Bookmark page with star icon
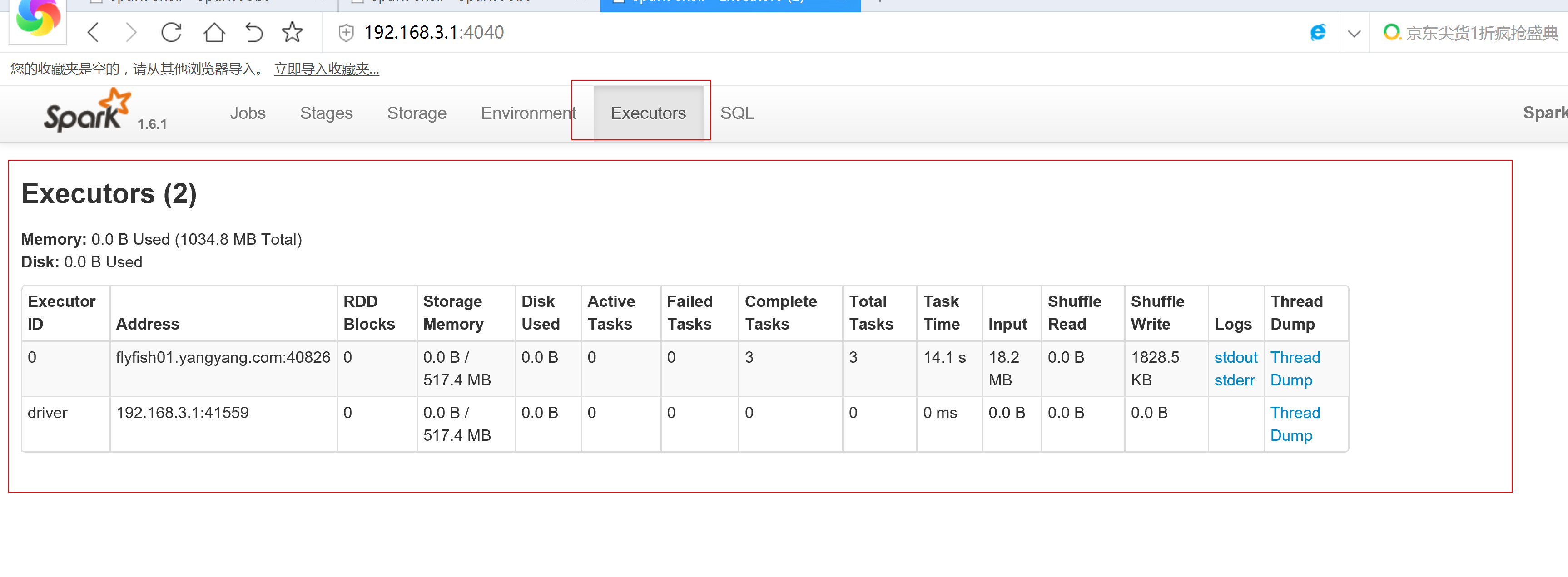Screen dimensions: 1568x577 (292, 32)
